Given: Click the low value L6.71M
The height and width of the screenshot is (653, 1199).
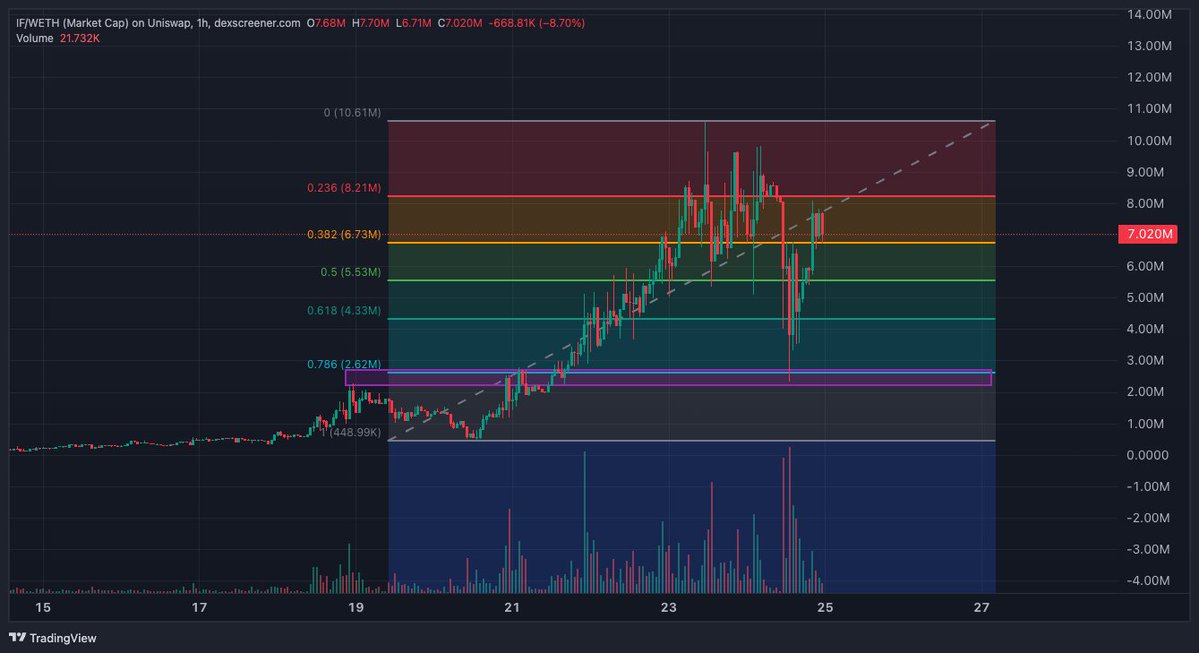Looking at the screenshot, I should [x=414, y=23].
